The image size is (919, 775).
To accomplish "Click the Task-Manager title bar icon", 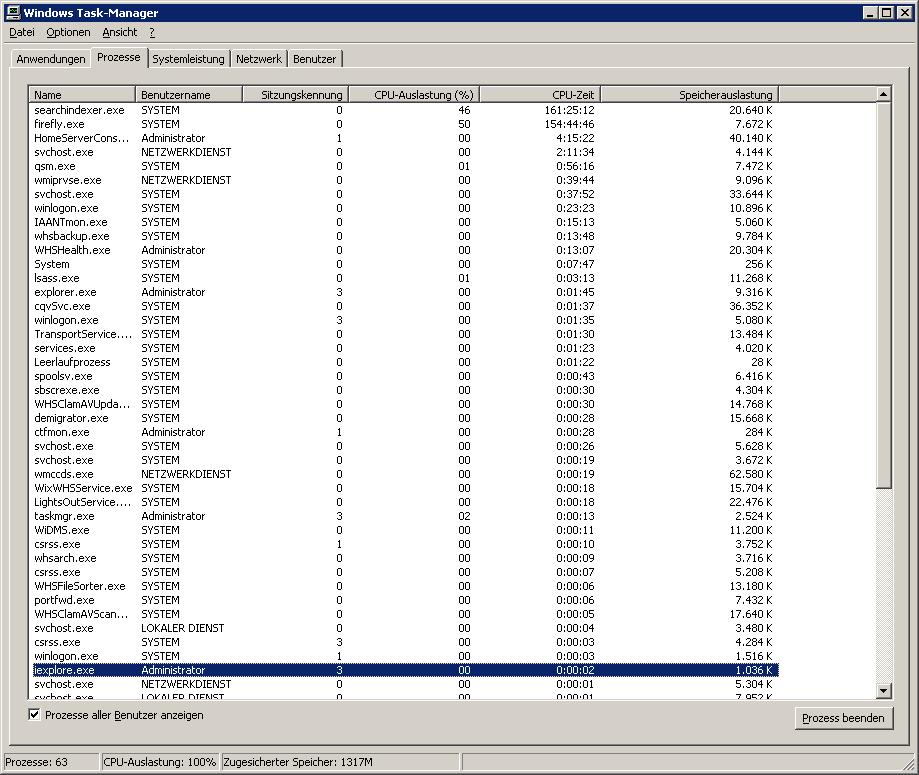I will click(x=12, y=12).
